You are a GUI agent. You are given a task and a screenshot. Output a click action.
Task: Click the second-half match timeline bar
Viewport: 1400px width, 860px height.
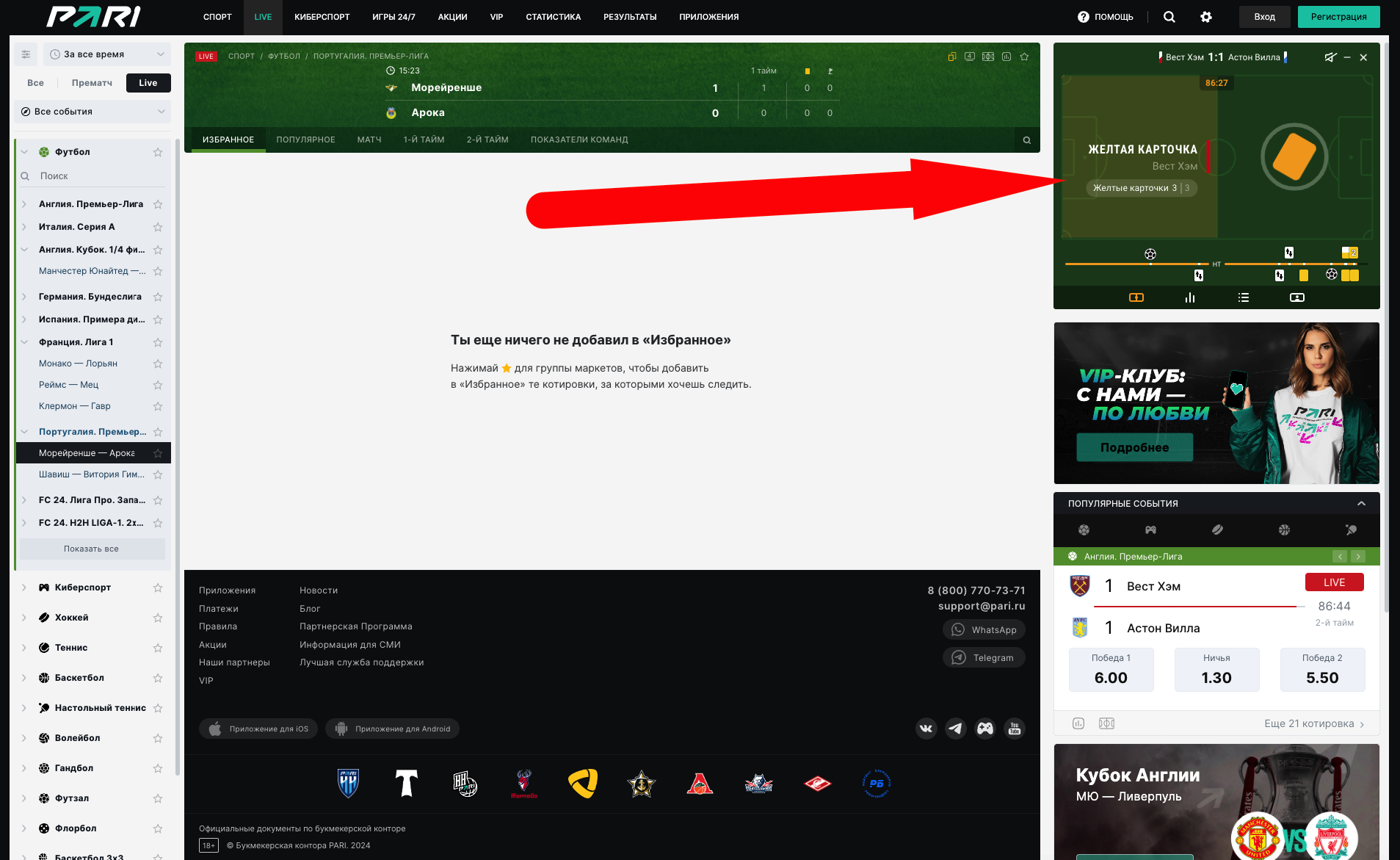[1296, 264]
